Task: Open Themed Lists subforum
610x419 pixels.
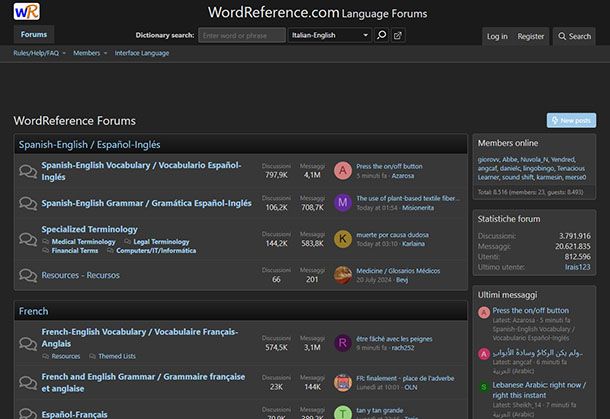Action: [117, 356]
